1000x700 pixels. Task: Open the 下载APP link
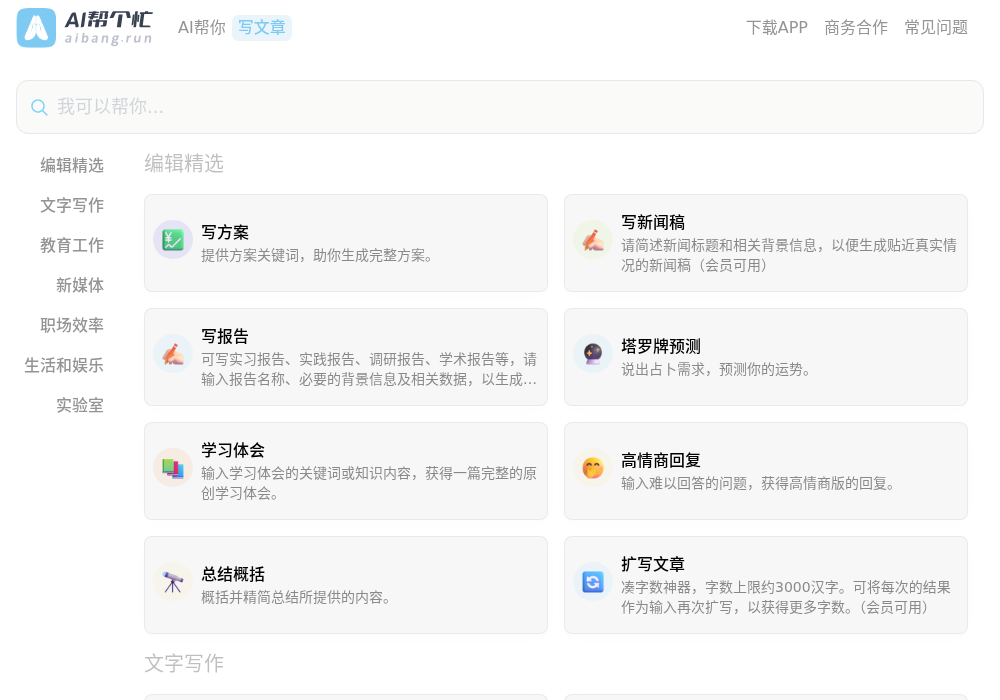777,27
